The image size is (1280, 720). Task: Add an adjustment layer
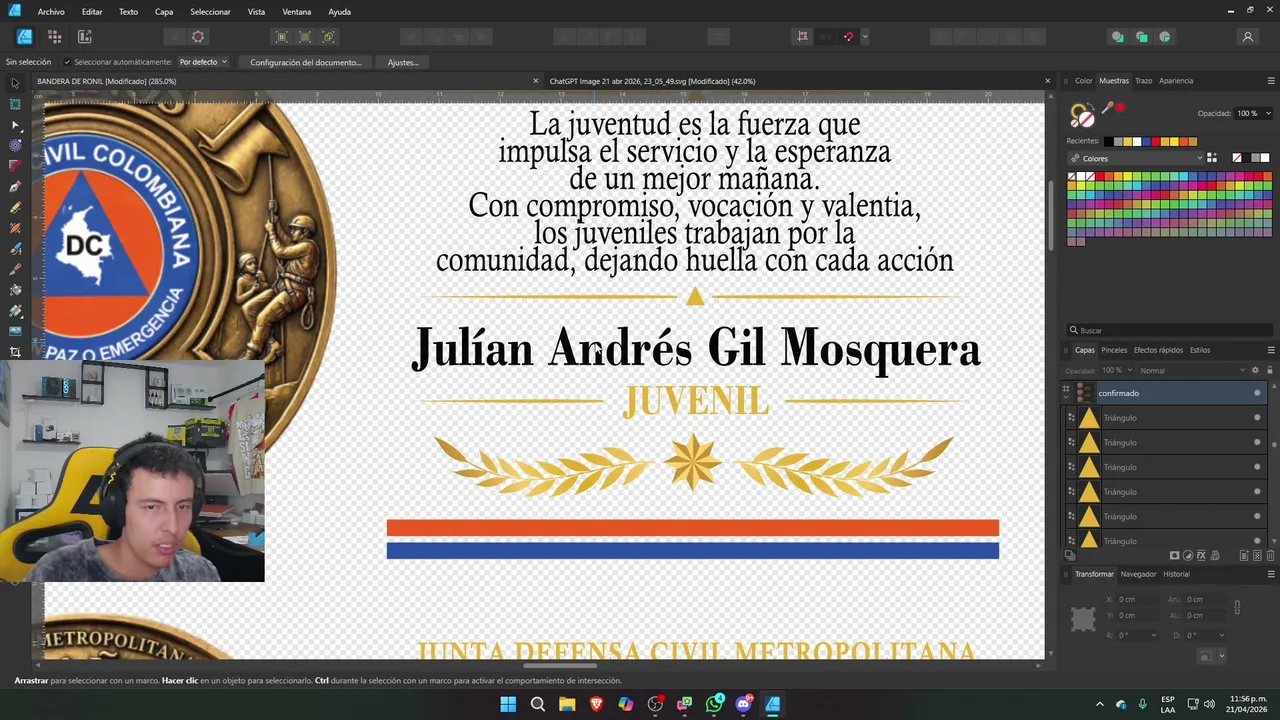[x=1188, y=555]
